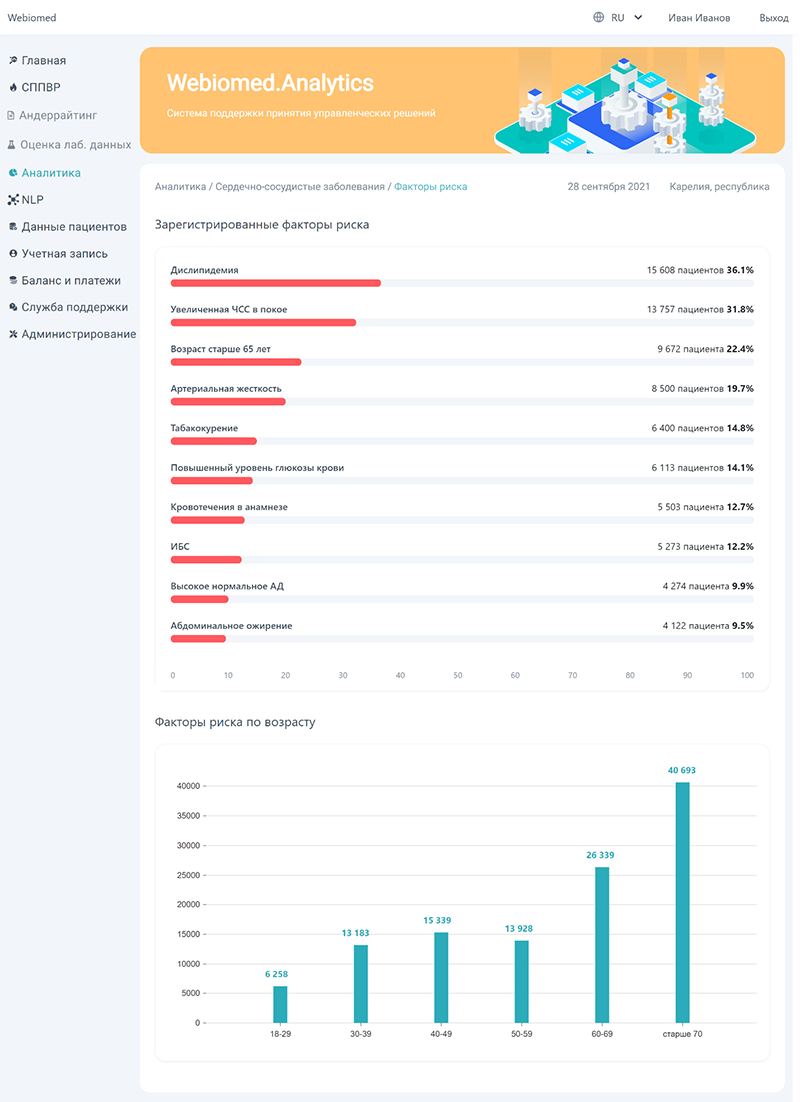Click the pie chart icon beside Аналитика
Screen dimensions: 800x1102
coord(13,172)
